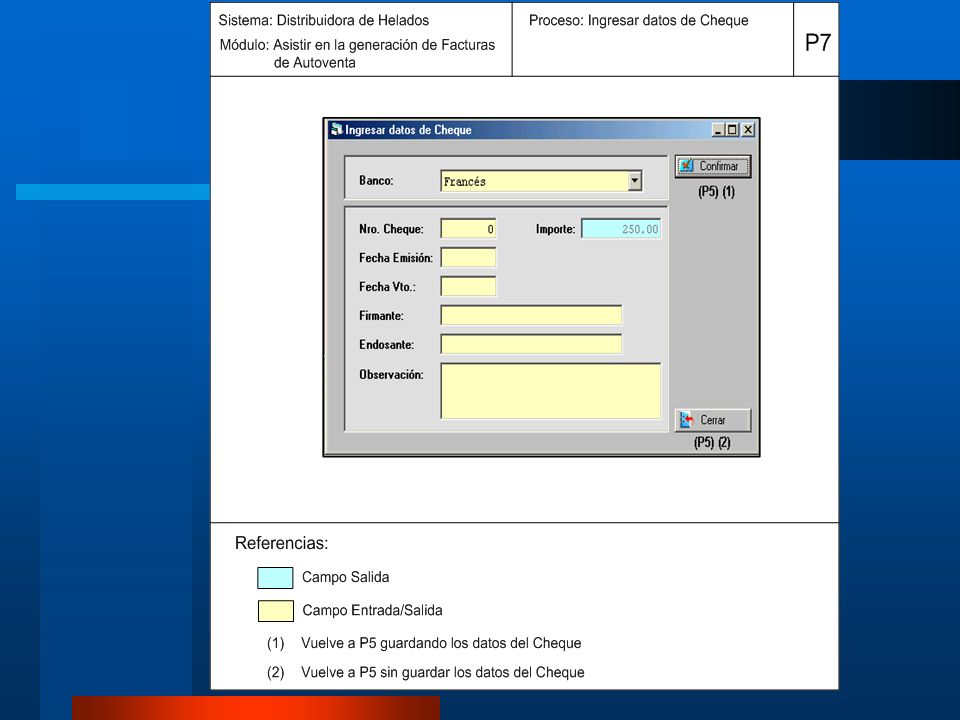Click the '(P5) (1)' note under Confirmar
Viewport: 960px width, 720px height.
[716, 192]
